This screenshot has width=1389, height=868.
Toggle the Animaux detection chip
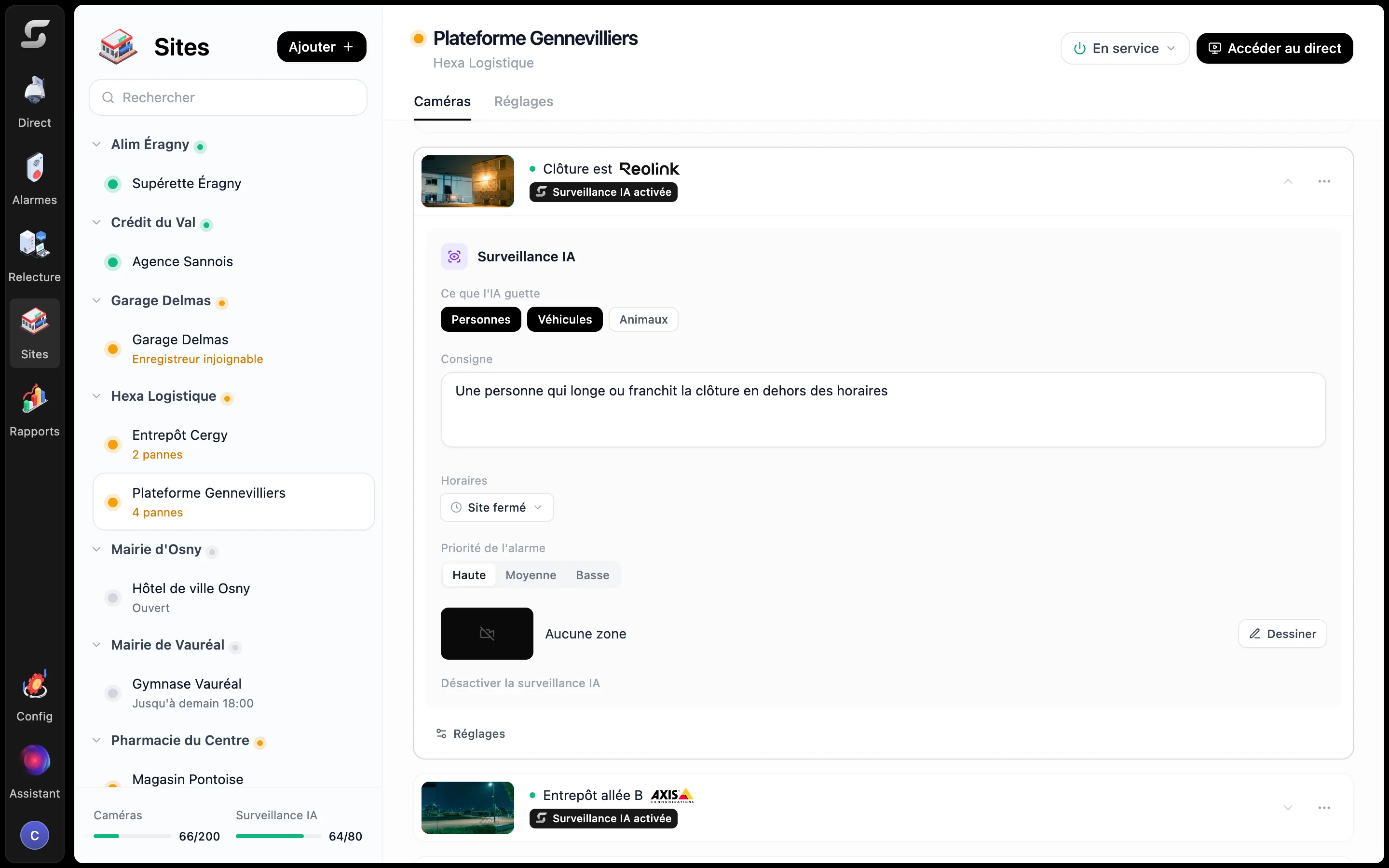pos(643,319)
